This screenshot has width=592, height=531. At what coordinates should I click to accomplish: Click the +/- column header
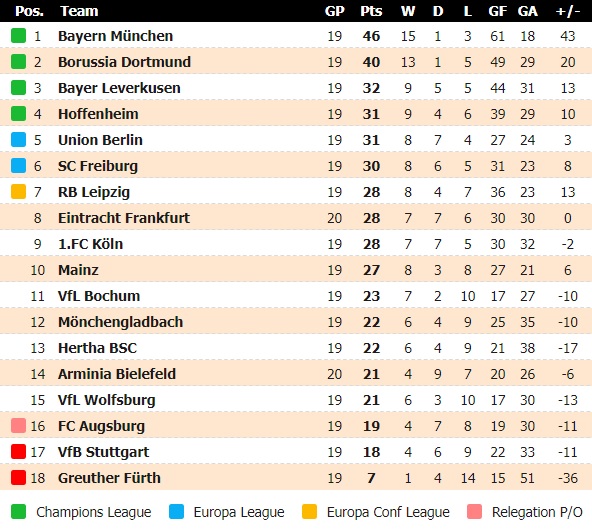pos(567,11)
